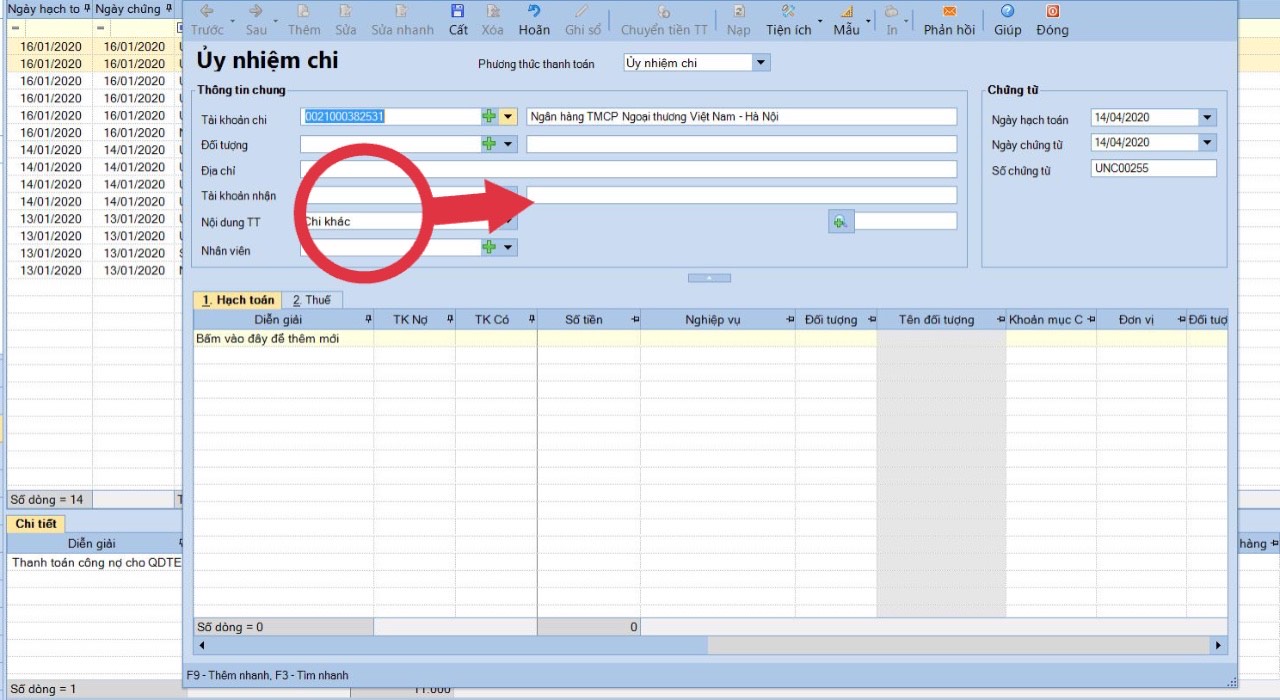Open the Ngày hạch toán date dropdown

(1207, 118)
